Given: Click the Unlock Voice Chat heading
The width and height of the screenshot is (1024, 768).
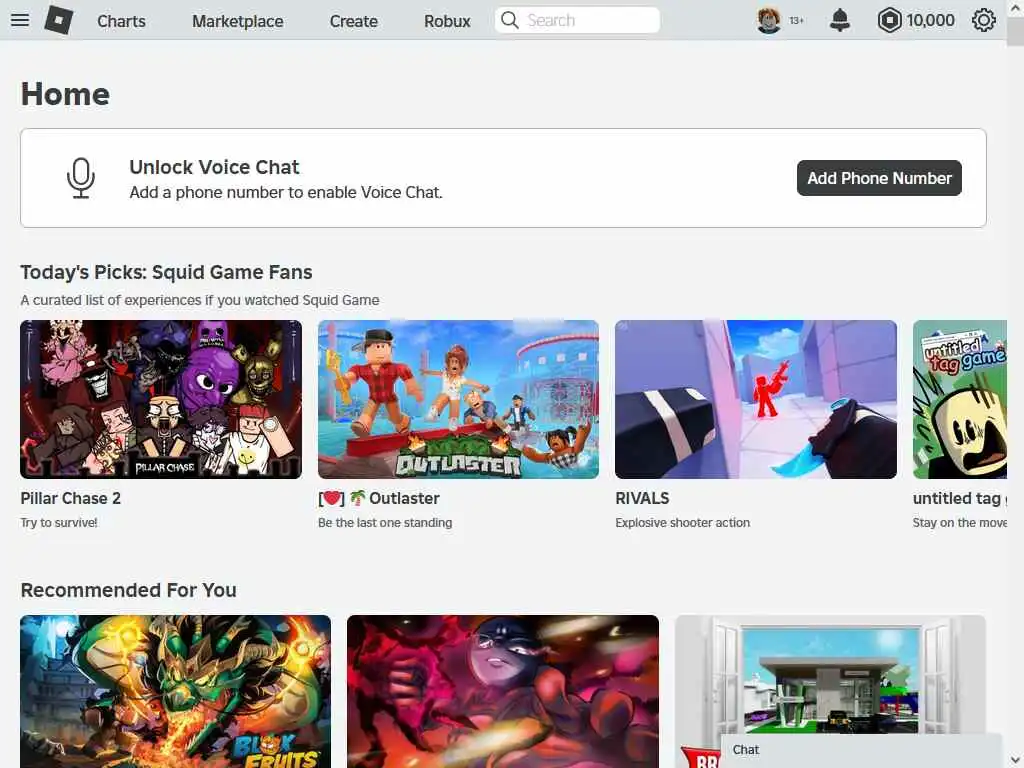Looking at the screenshot, I should click(214, 167).
